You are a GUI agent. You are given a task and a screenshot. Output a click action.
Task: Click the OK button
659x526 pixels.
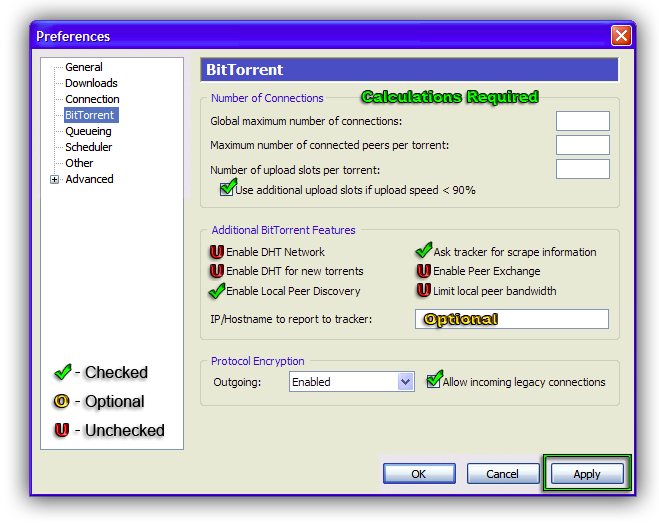(419, 474)
